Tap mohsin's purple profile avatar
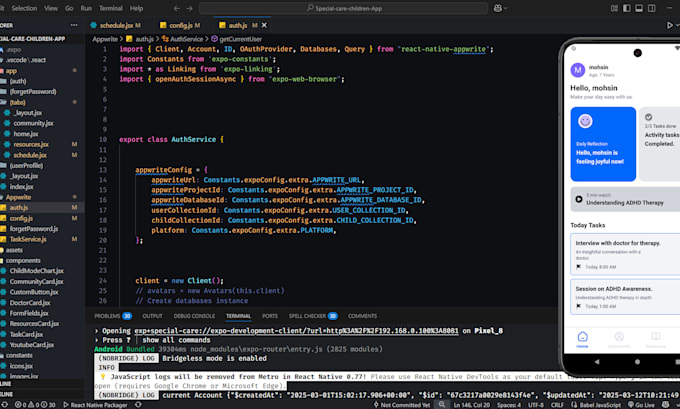 click(578, 69)
